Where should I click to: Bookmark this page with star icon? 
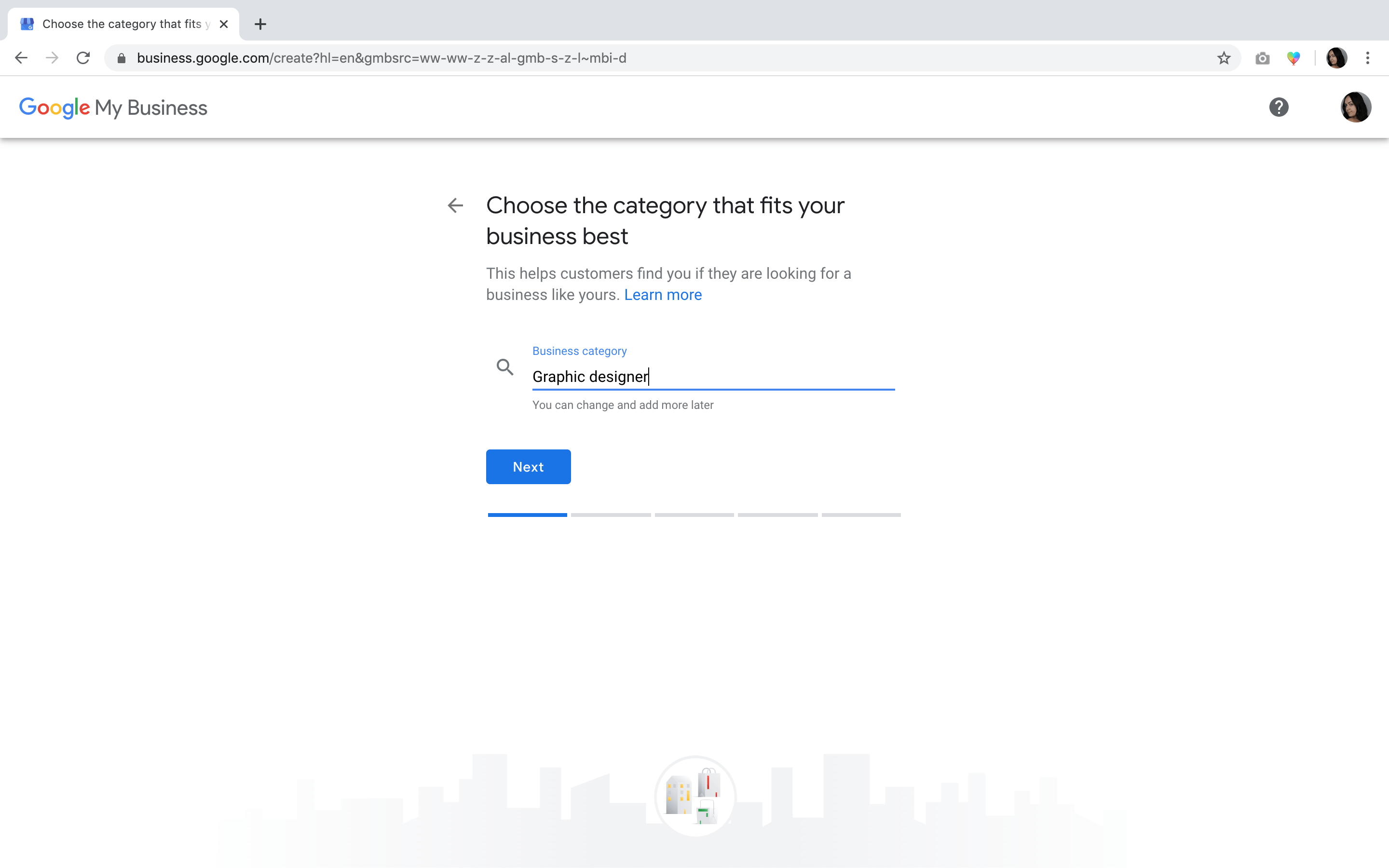tap(1224, 58)
